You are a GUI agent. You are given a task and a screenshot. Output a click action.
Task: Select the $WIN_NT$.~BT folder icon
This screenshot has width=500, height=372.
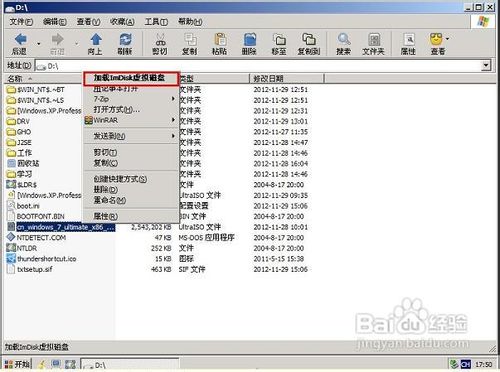11,89
